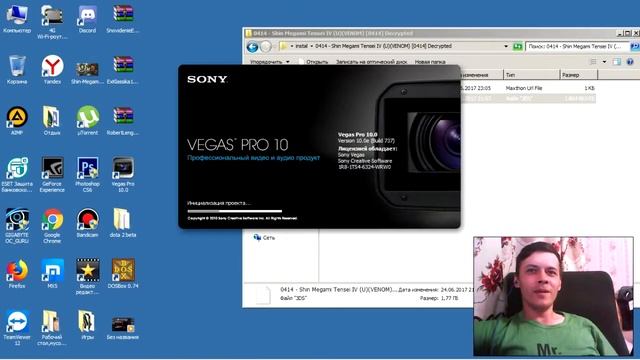The width and height of the screenshot is (640, 360).
Task: Sort files by the Размер column
Action: (579, 75)
